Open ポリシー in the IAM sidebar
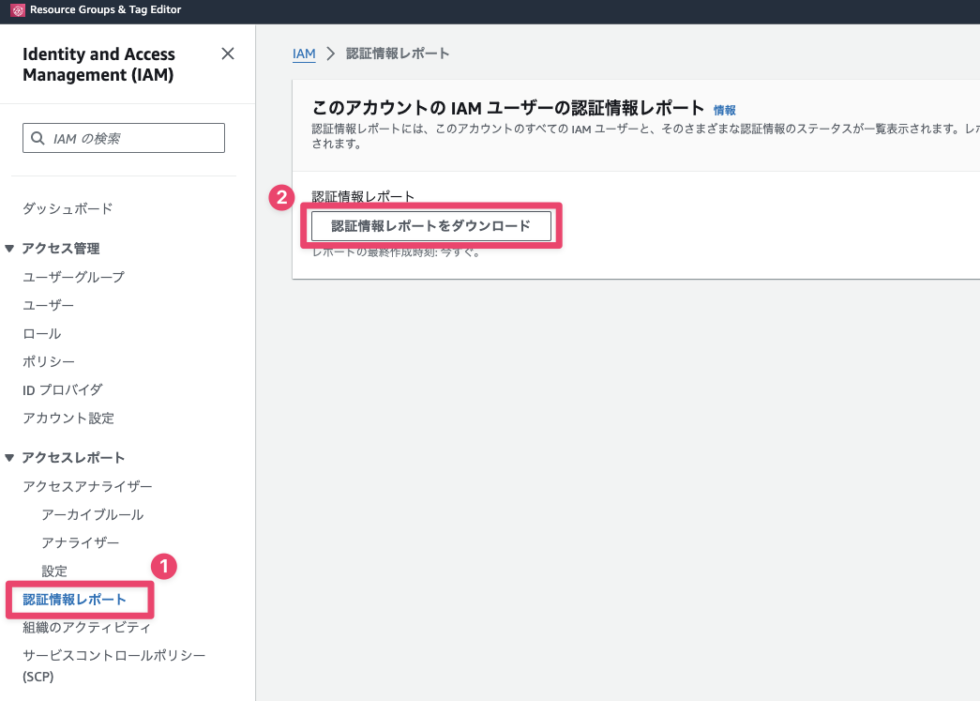This screenshot has width=980, height=701. point(48,361)
